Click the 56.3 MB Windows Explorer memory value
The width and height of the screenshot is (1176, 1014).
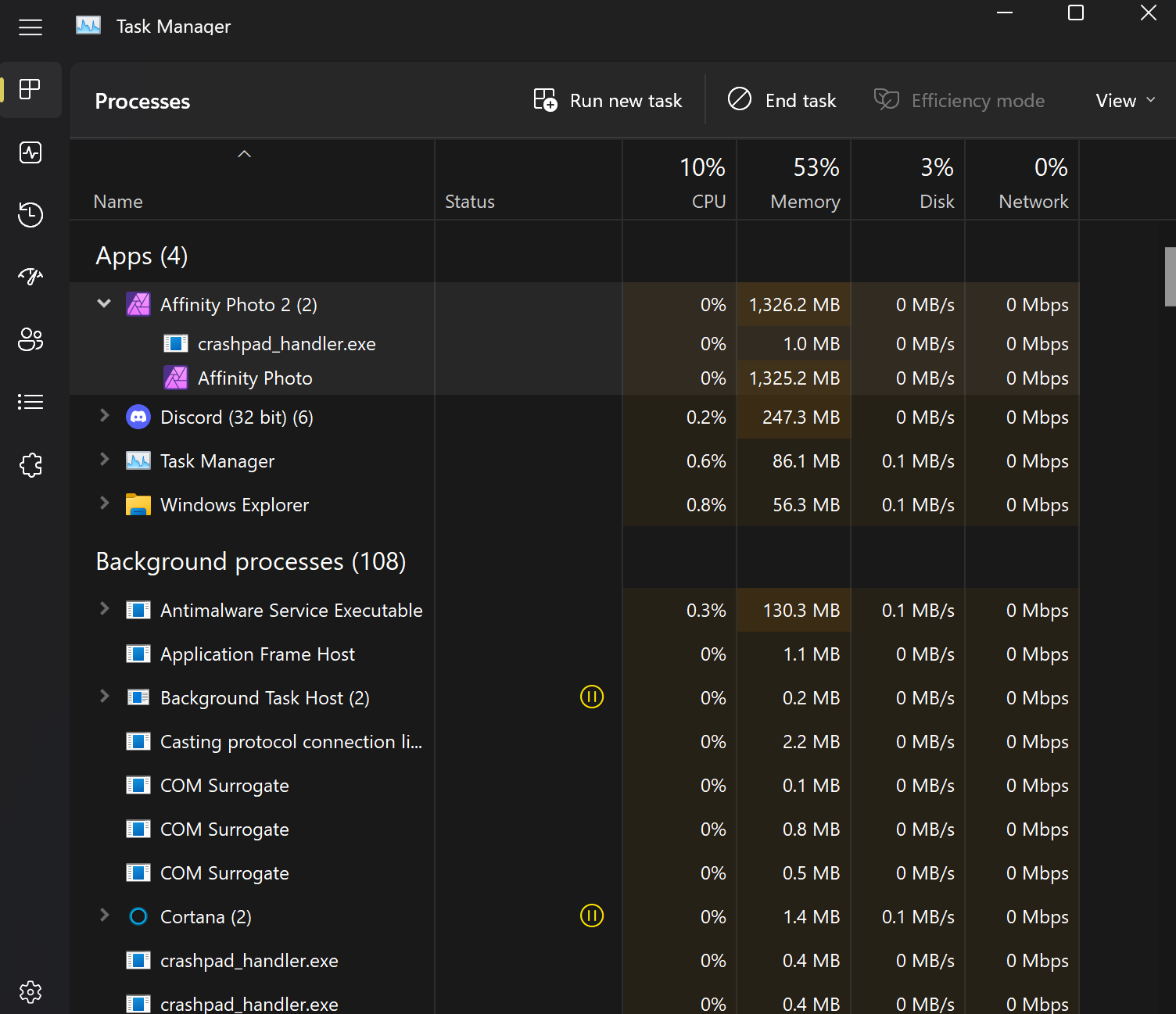tap(806, 505)
